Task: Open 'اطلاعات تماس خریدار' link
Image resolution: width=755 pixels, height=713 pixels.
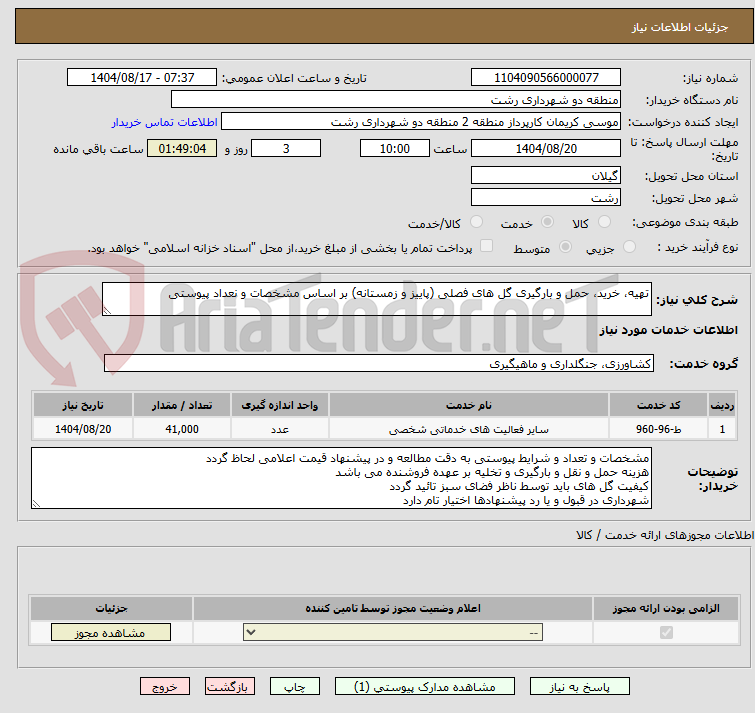Action: click(164, 122)
